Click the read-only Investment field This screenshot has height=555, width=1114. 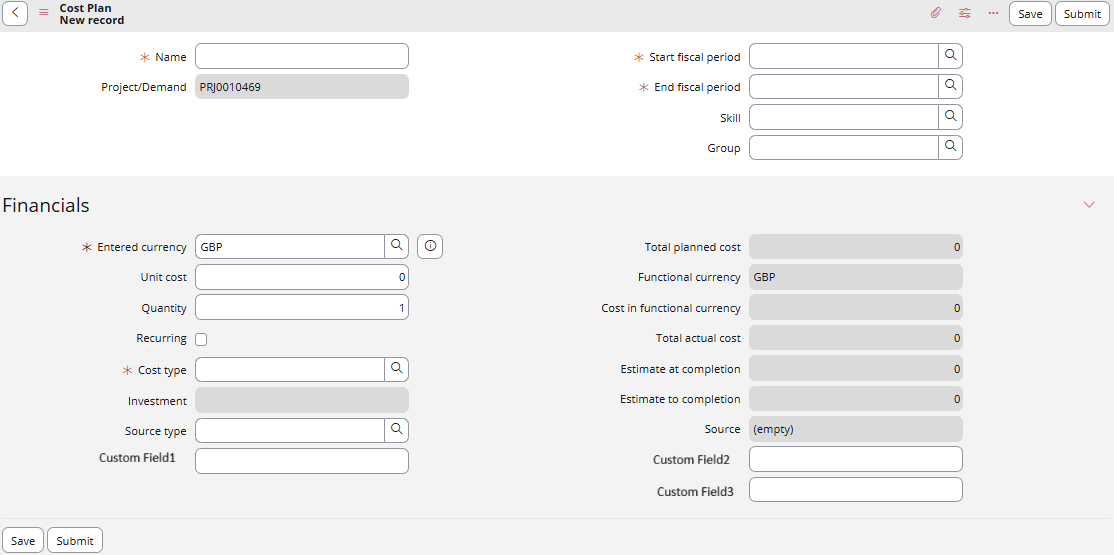click(x=302, y=400)
